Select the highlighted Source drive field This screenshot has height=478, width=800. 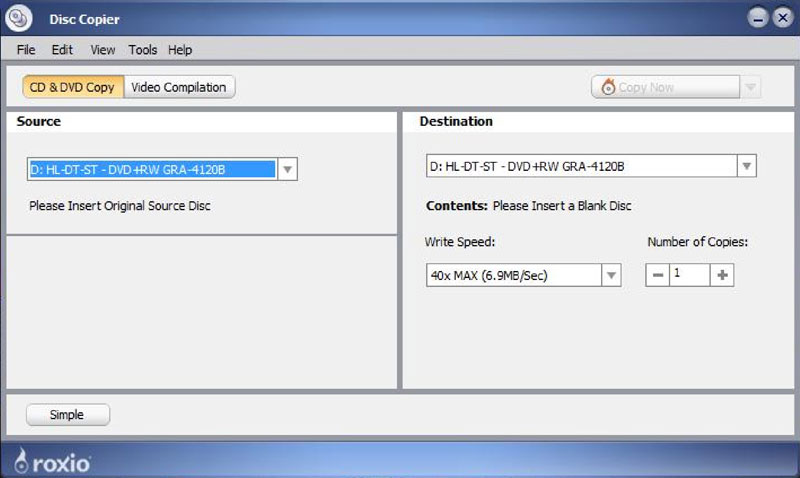coord(152,169)
